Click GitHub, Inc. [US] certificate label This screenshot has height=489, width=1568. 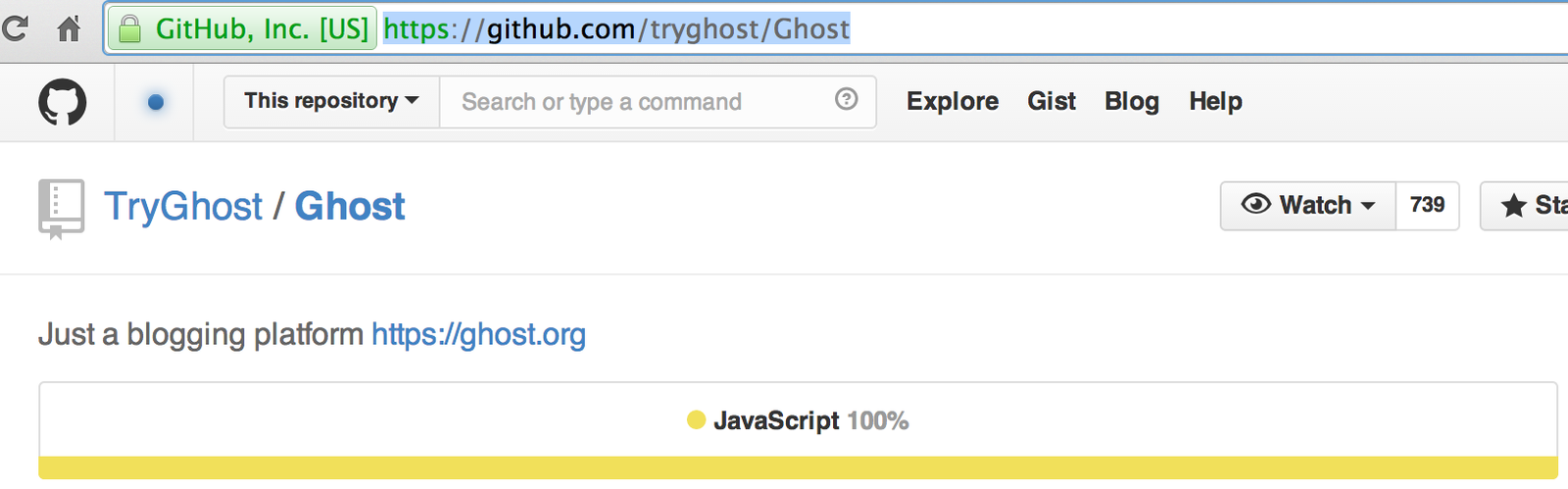click(x=262, y=29)
